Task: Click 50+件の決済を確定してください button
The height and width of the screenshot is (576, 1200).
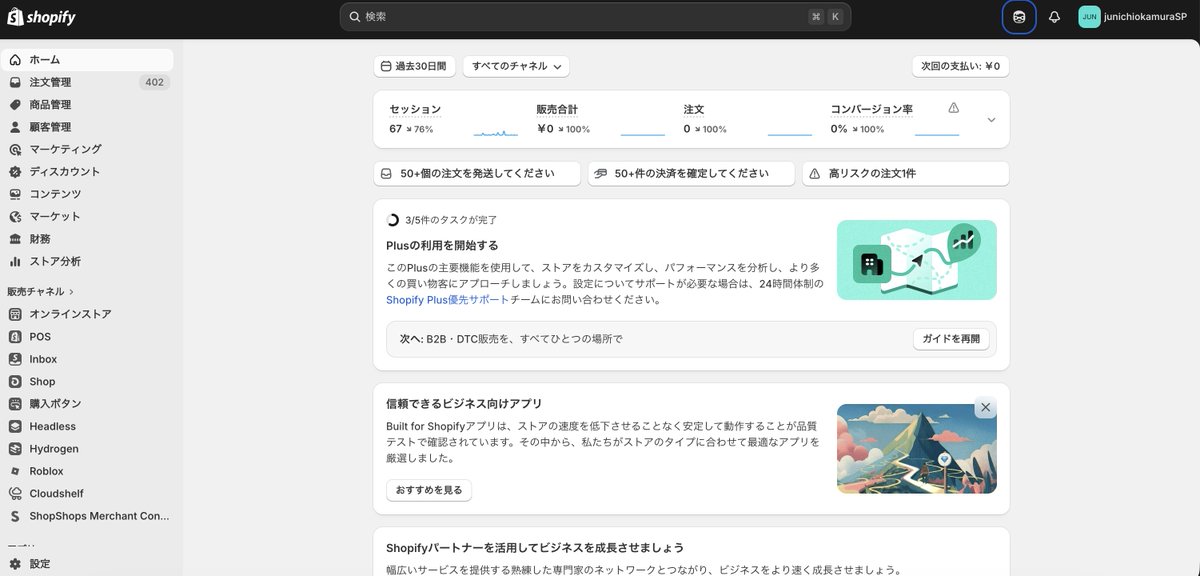Action: [691, 173]
